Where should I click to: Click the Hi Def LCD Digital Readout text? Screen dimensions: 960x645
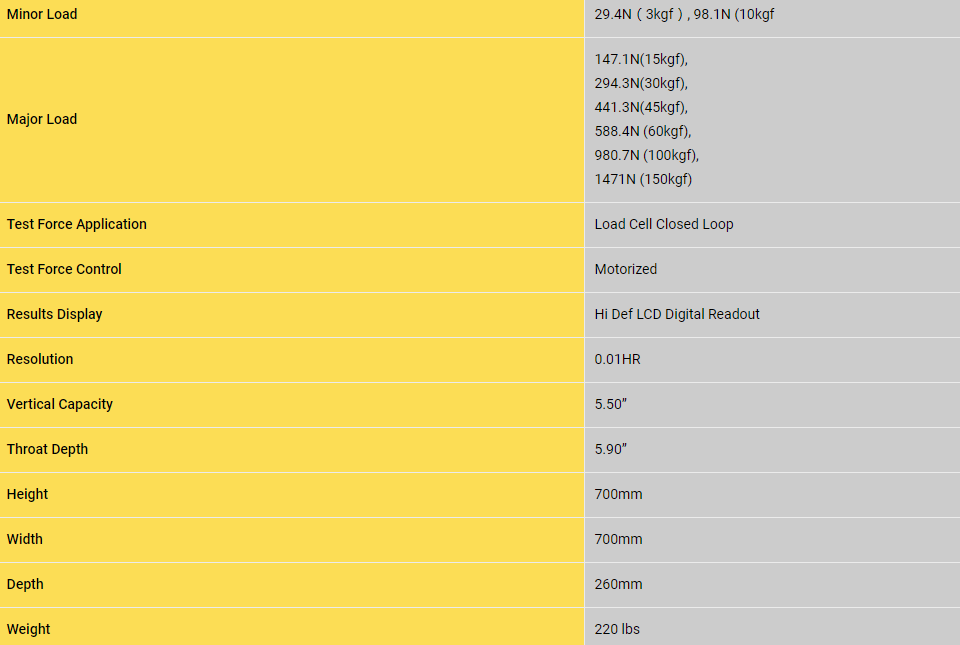pyautogui.click(x=677, y=314)
